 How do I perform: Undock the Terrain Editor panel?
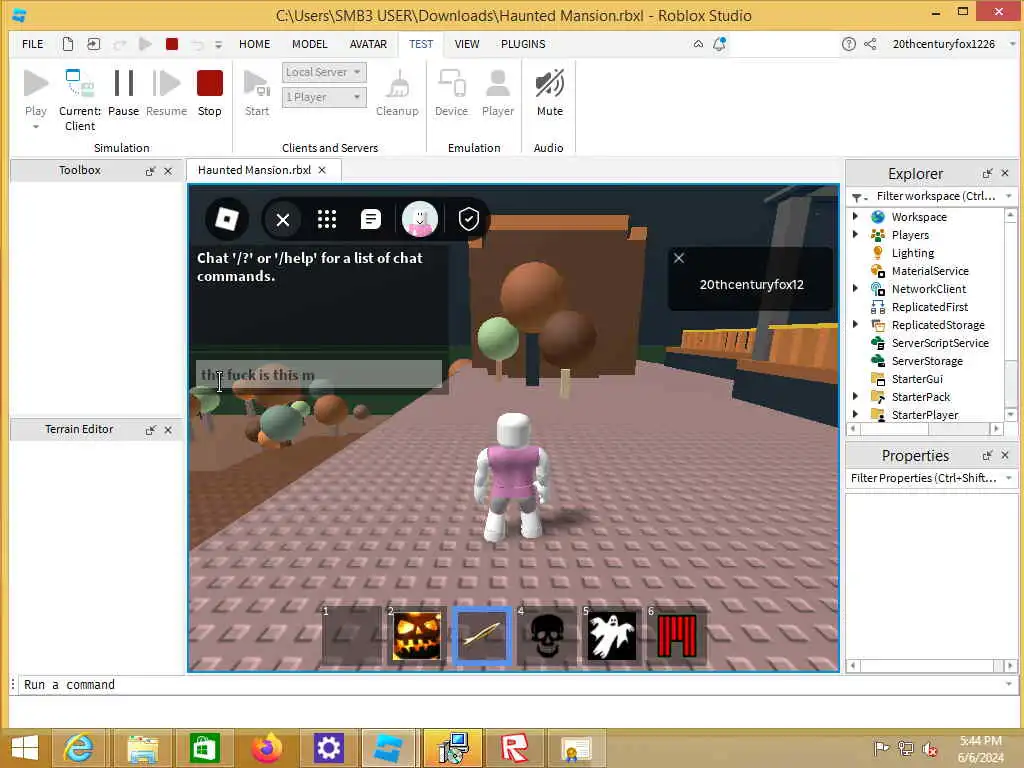[x=151, y=430]
